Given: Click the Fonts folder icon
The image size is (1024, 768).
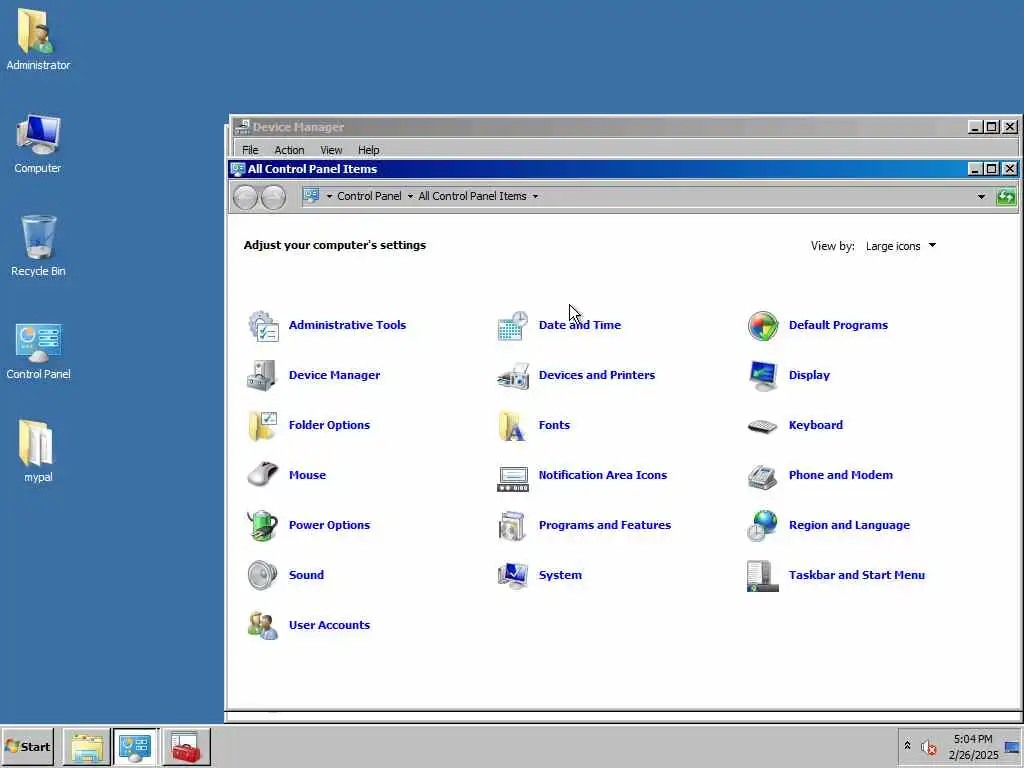Looking at the screenshot, I should (x=513, y=425).
